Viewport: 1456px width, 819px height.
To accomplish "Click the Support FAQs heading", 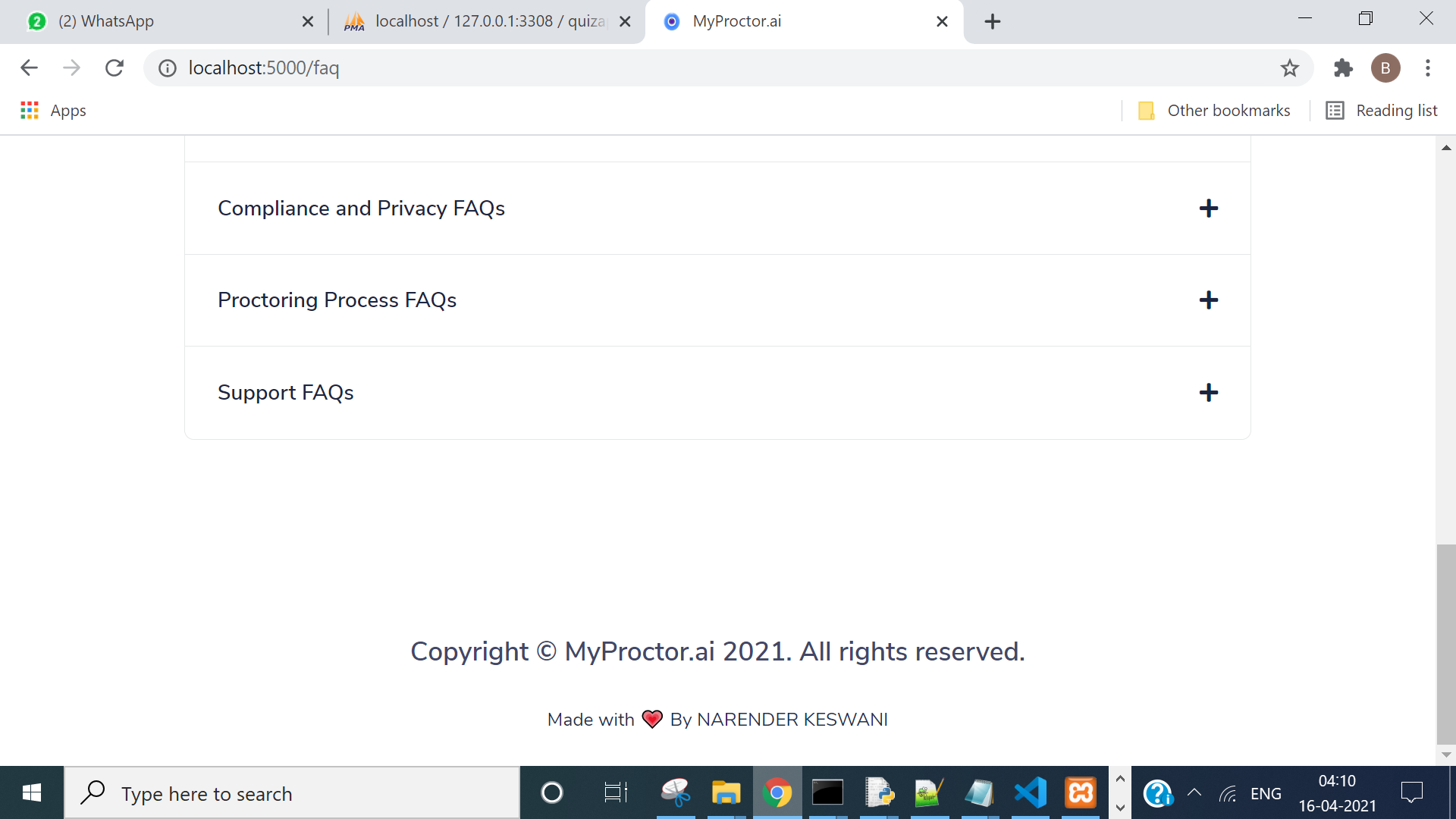I will [286, 393].
